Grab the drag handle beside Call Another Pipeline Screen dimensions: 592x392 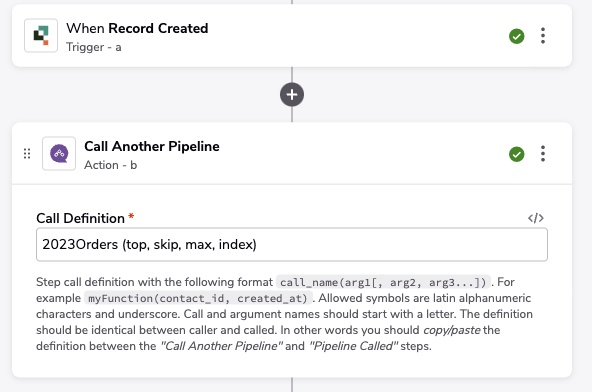27,154
